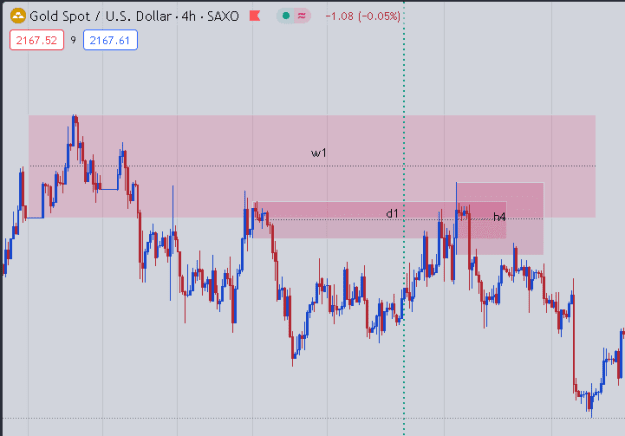This screenshot has height=436, width=625.
Task: Click the price change -1.08 (-0.05%)
Action: [x=363, y=16]
